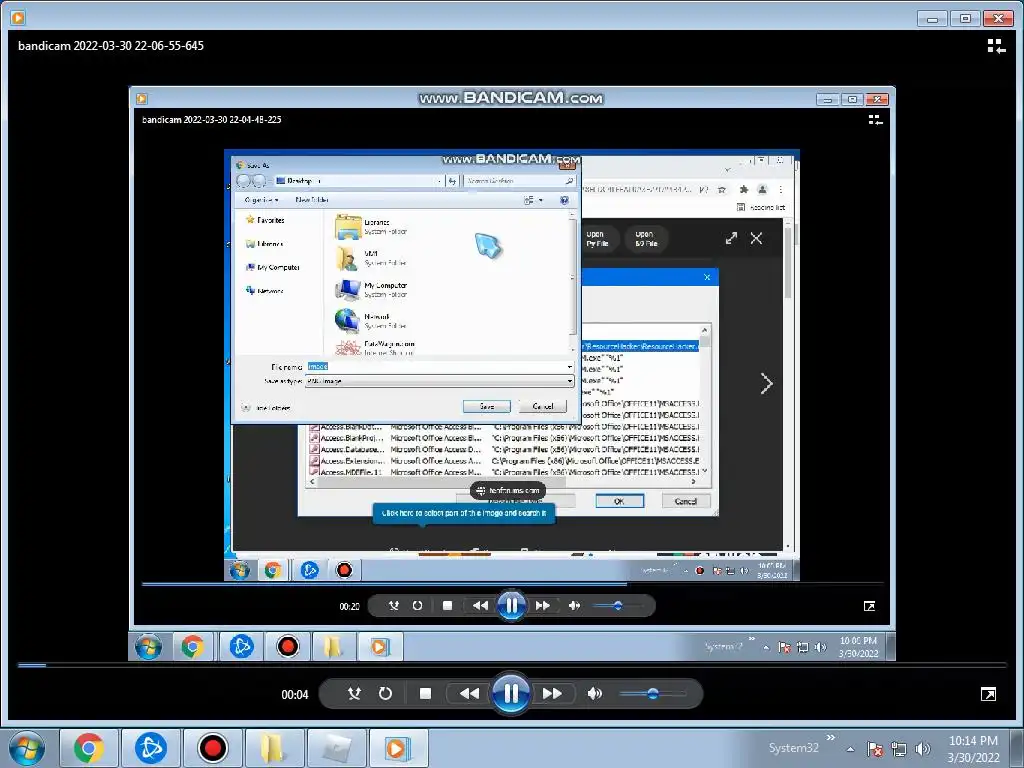The width and height of the screenshot is (1024, 768).
Task: Maximize the outer Media Player window
Action: pos(965,19)
